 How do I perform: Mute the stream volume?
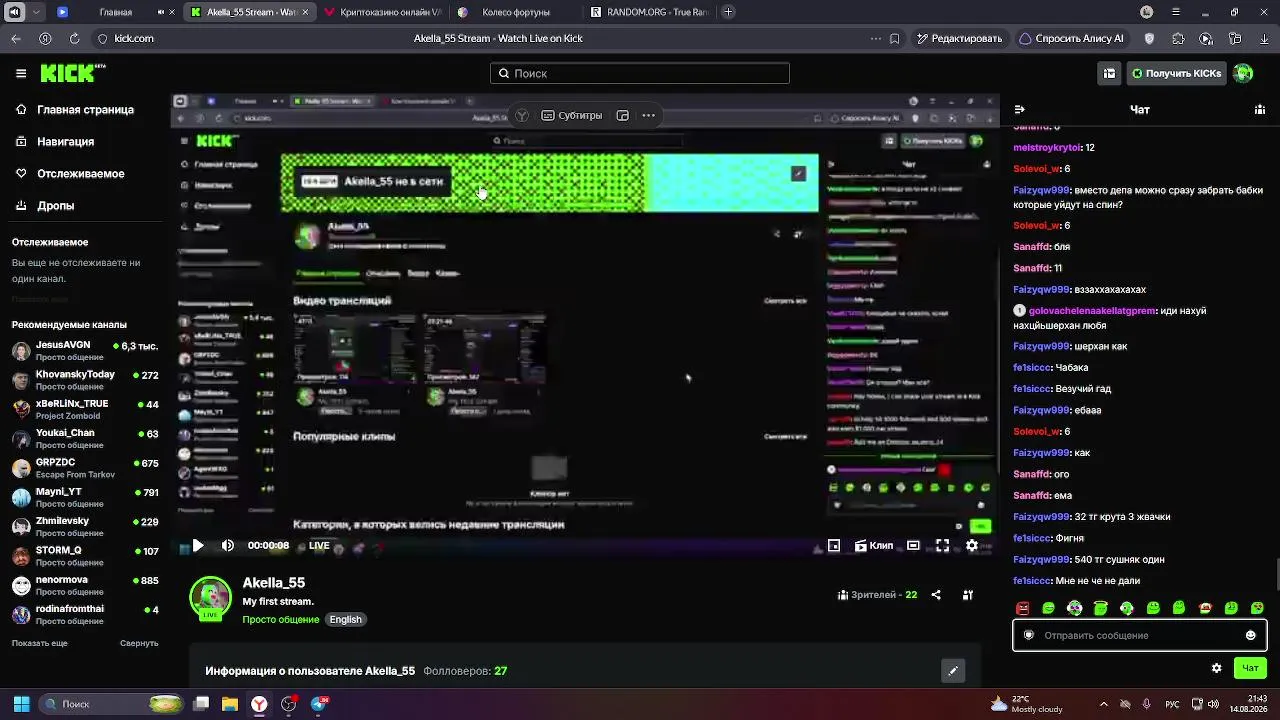click(x=228, y=546)
